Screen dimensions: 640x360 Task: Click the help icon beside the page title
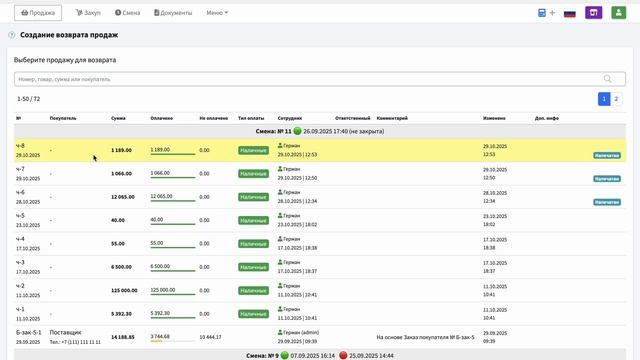(x=11, y=35)
